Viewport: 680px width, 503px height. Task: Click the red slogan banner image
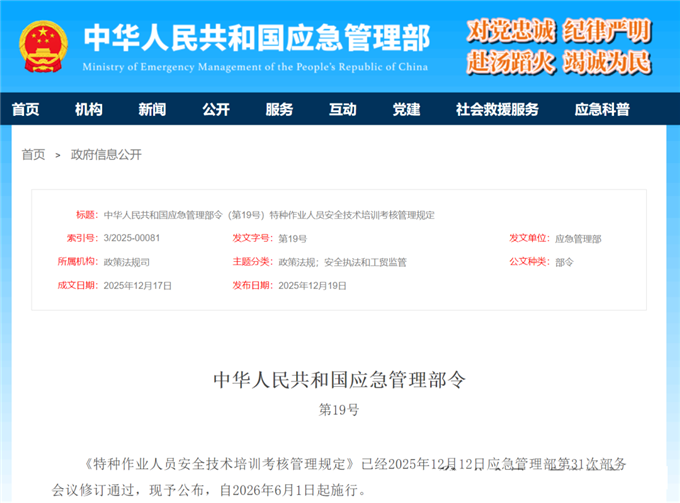[x=558, y=46]
